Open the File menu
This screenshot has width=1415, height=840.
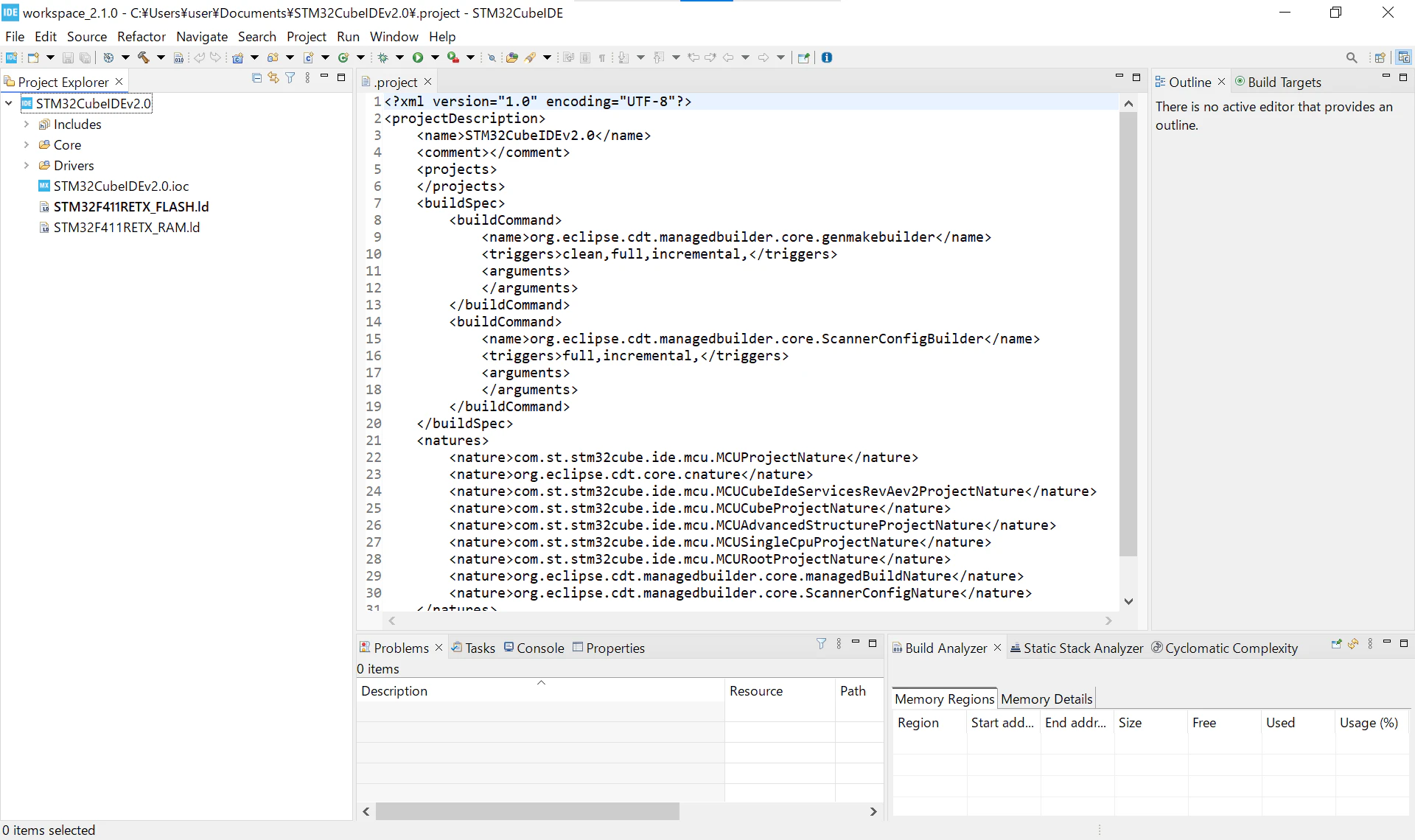tap(15, 36)
